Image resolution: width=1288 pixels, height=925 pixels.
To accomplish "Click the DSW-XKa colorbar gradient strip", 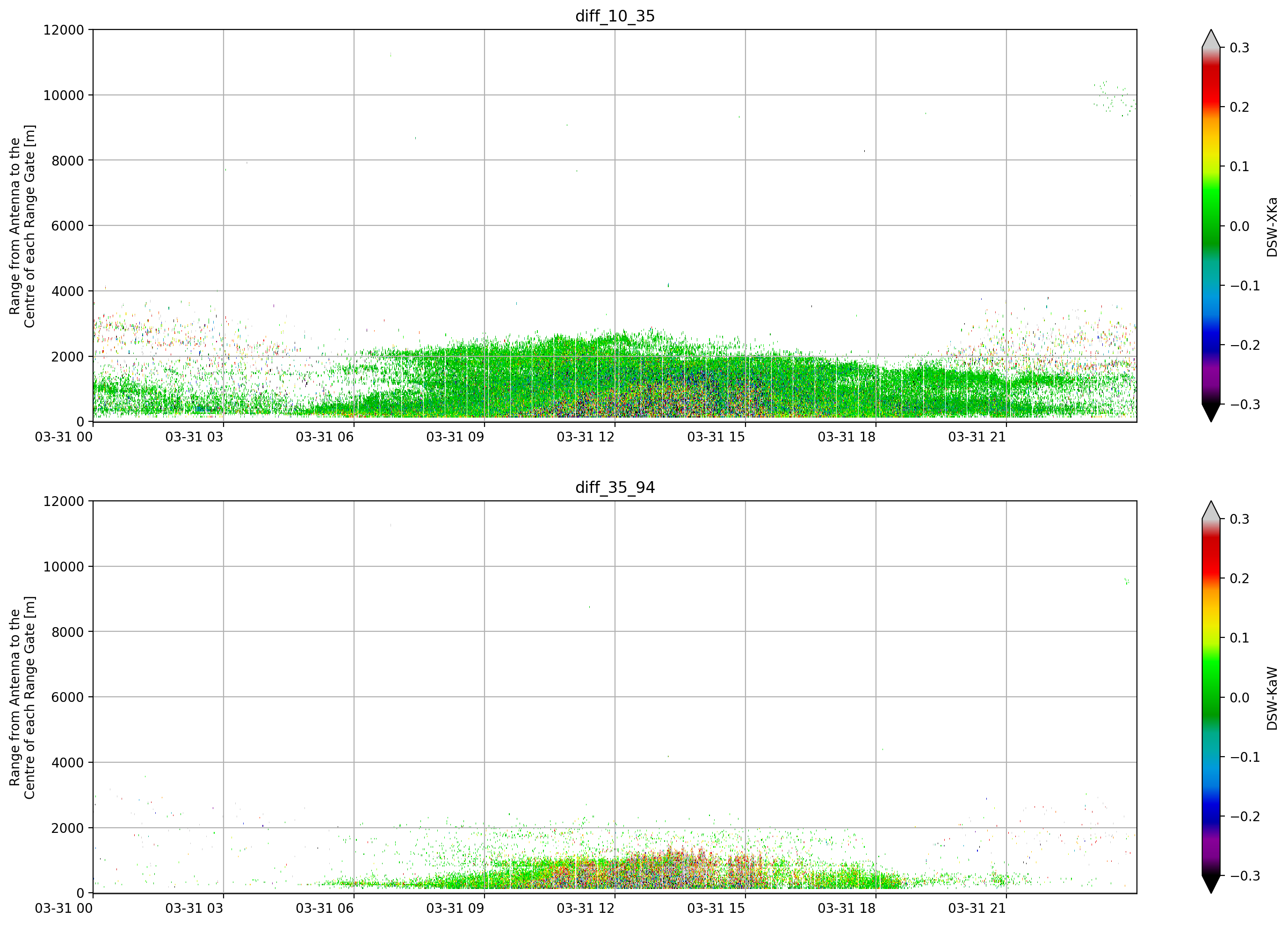I will pyautogui.click(x=1211, y=226).
